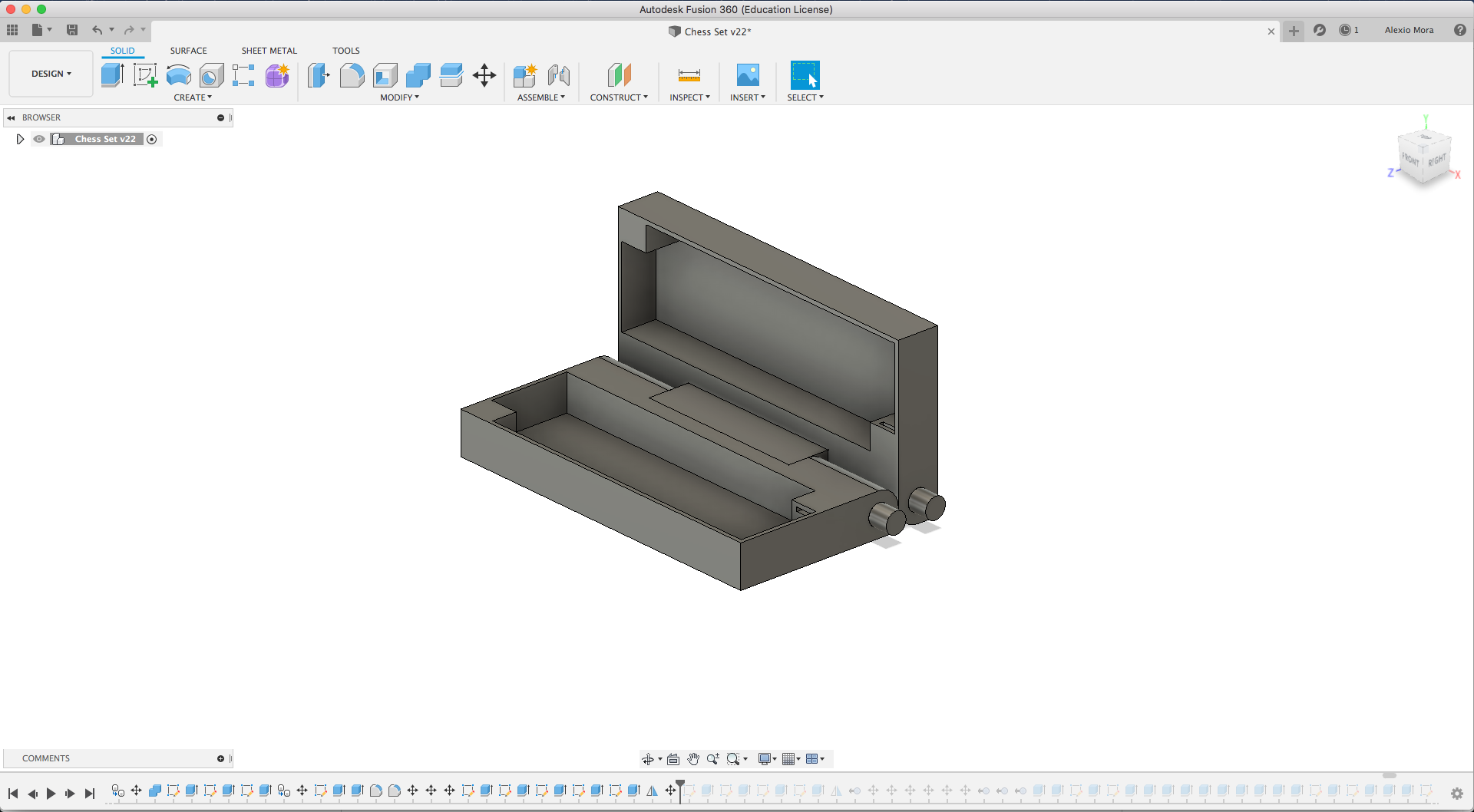Select the Shell tool
Viewport: 1474px width, 812px height.
385,75
